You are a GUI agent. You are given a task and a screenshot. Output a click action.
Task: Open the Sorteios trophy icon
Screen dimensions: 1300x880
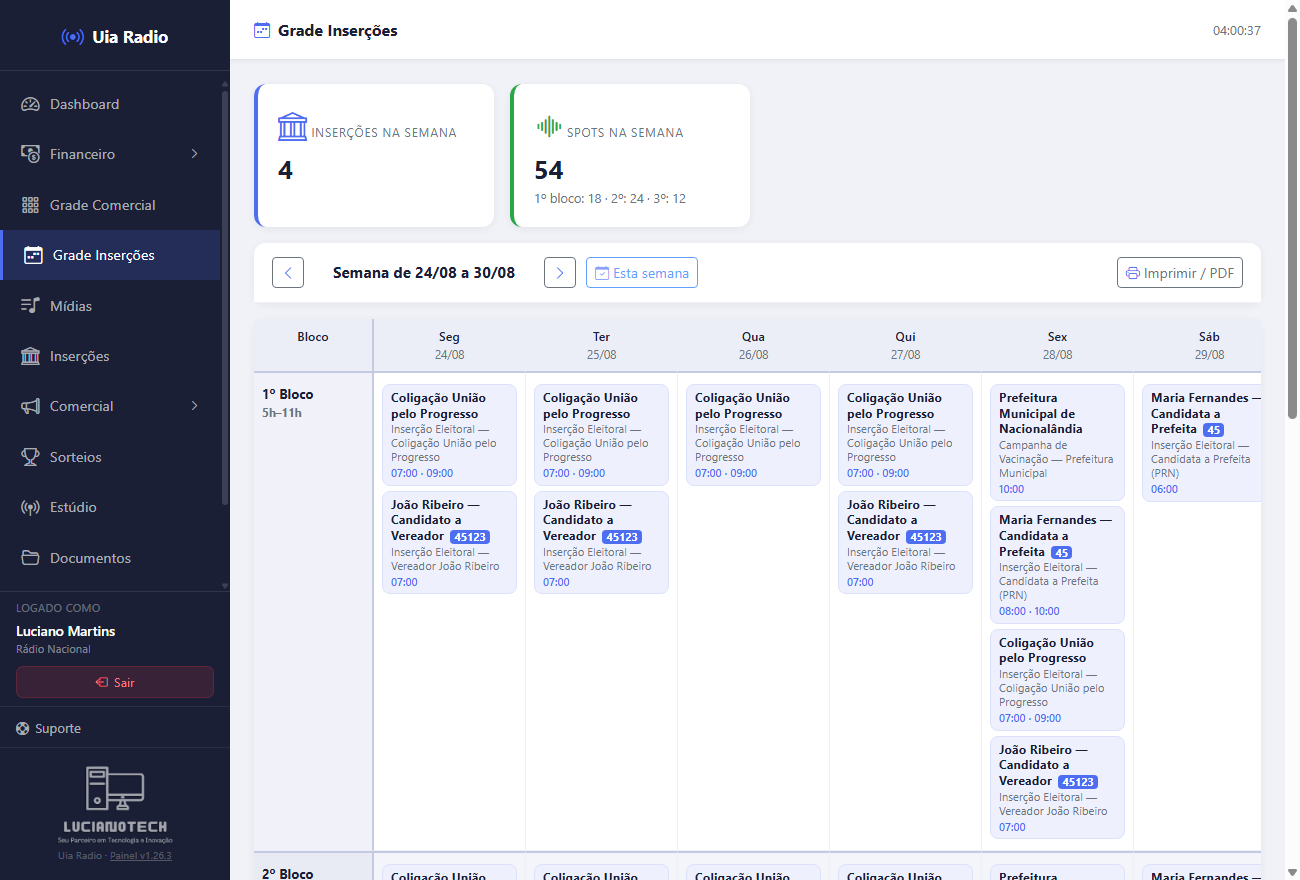point(30,457)
